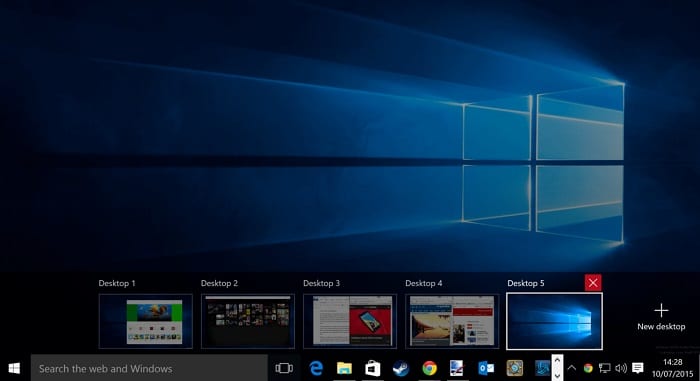Open the Action Center notifications icon
Image resolution: width=700 pixels, height=381 pixels.
coord(638,368)
